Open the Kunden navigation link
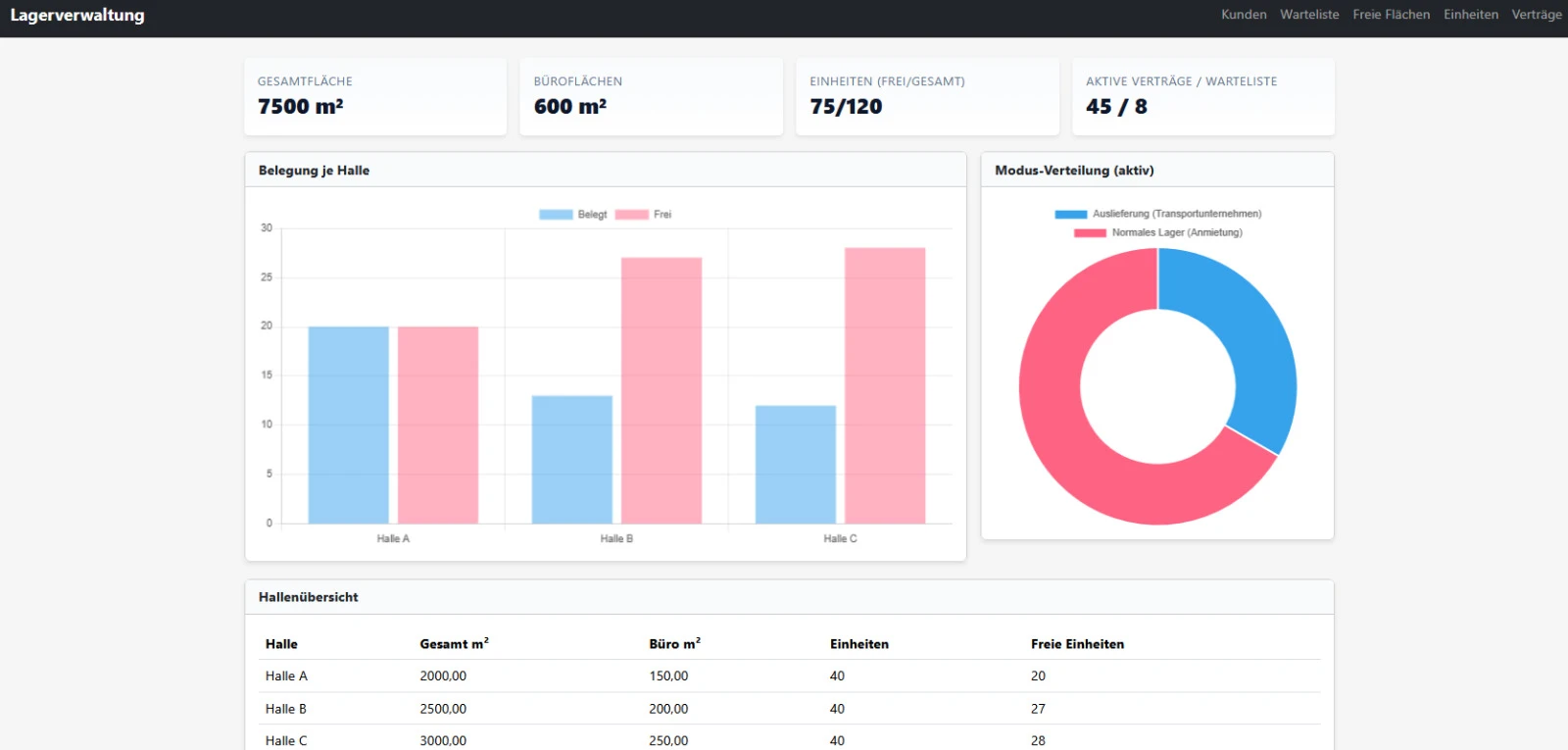The width and height of the screenshot is (1568, 750). click(x=1243, y=15)
